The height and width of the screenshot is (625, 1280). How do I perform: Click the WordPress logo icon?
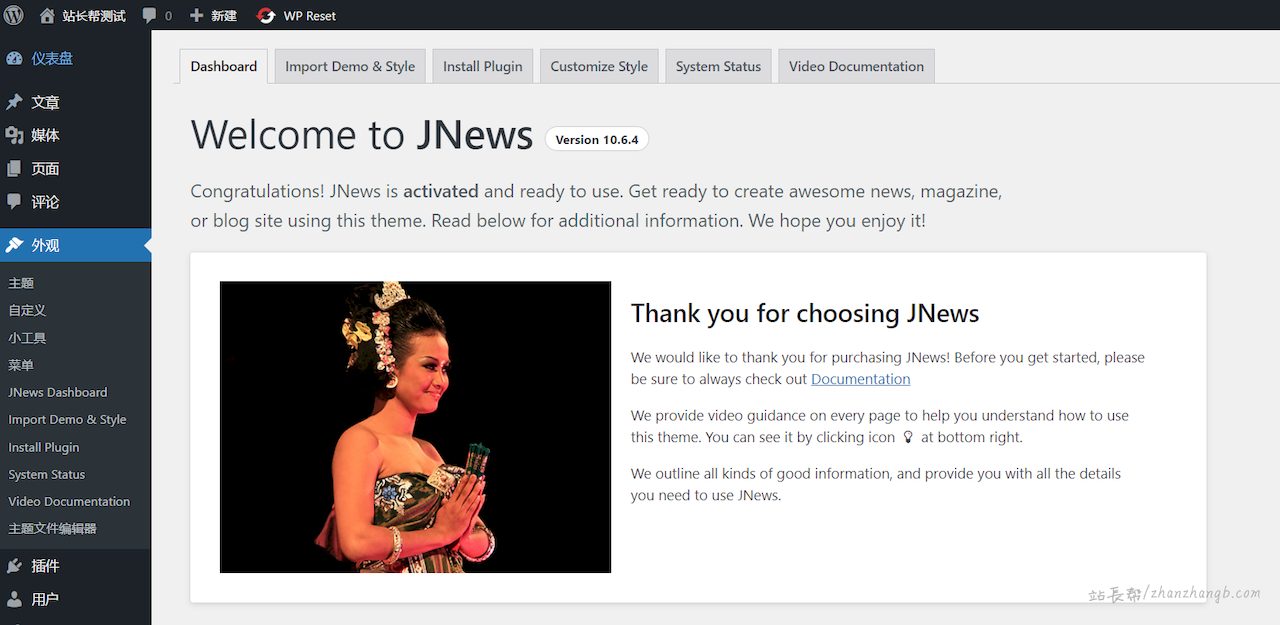tap(14, 15)
